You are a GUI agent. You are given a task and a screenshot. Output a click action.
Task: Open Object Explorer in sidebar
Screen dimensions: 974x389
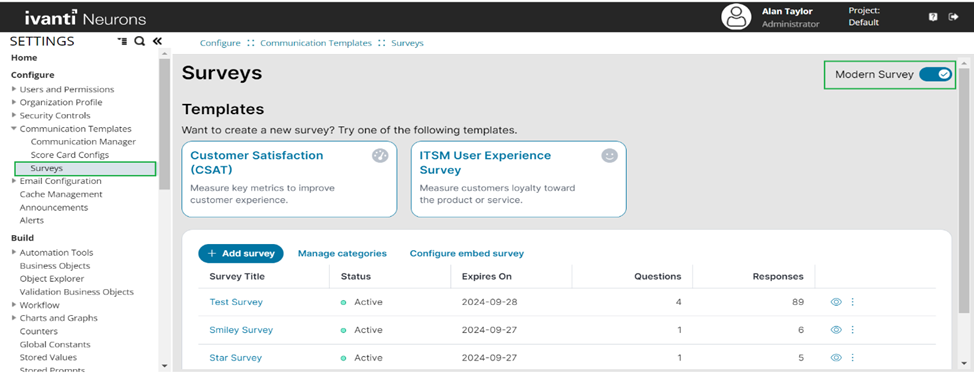point(52,279)
